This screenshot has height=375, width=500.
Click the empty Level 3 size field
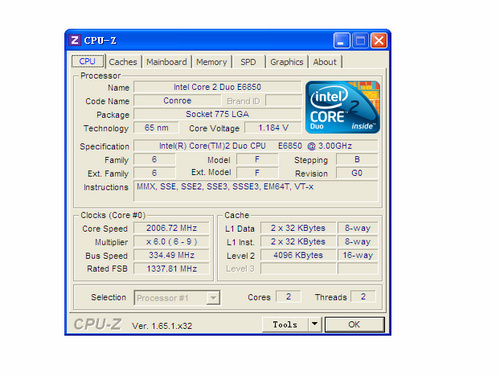tap(298, 269)
